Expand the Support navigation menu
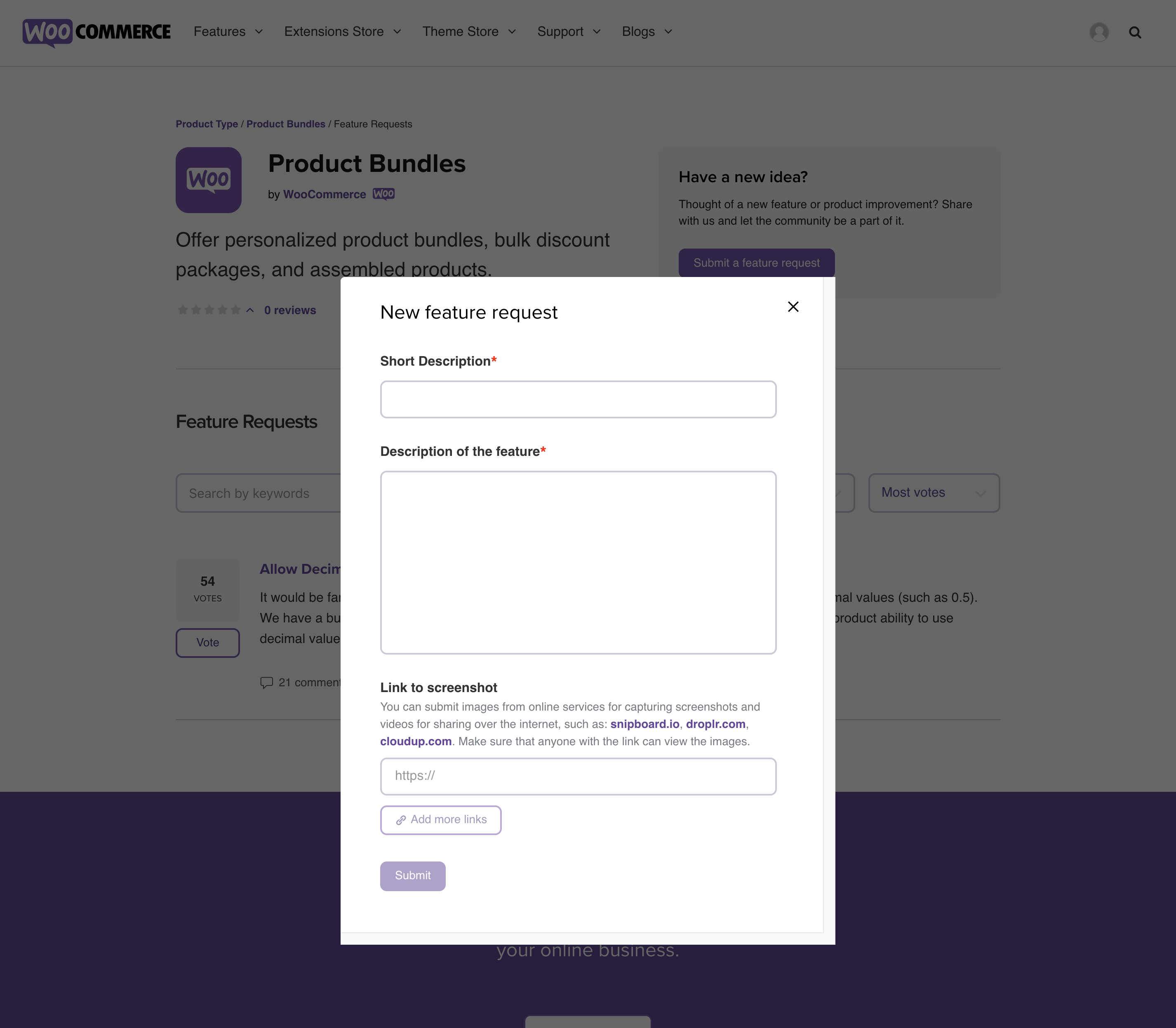The height and width of the screenshot is (1028, 1176). 569,32
